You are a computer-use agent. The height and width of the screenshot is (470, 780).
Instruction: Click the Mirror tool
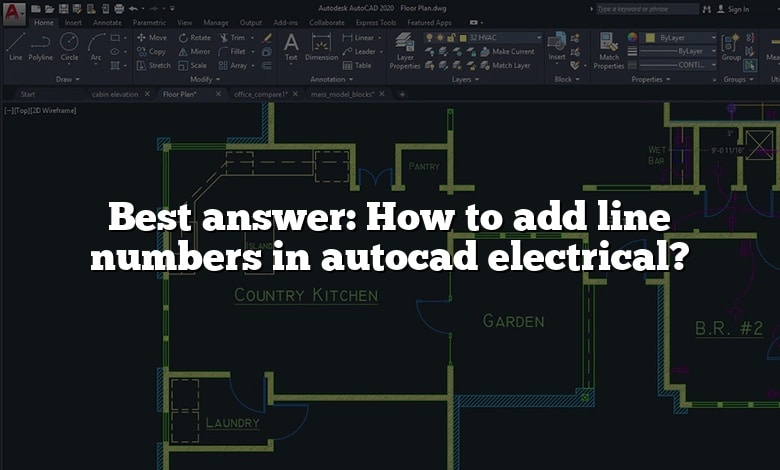pos(195,51)
